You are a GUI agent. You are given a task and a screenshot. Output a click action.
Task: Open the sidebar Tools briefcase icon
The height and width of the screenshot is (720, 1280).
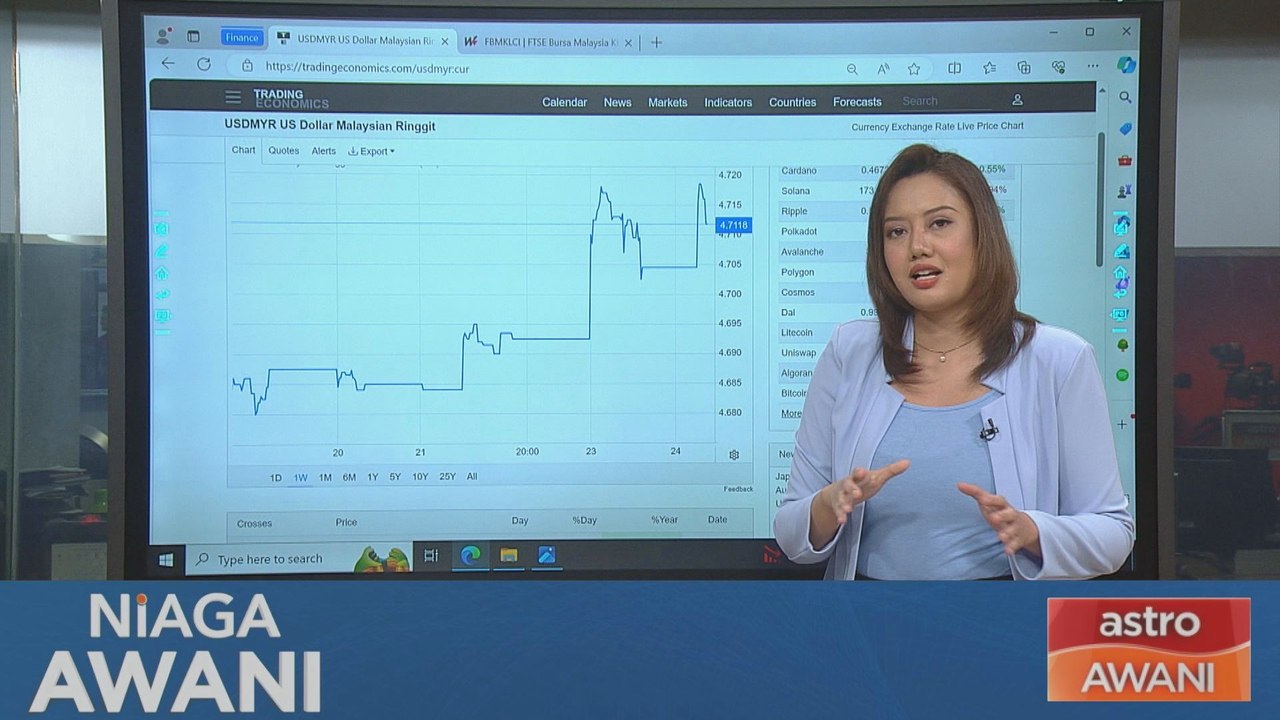coord(1125,160)
